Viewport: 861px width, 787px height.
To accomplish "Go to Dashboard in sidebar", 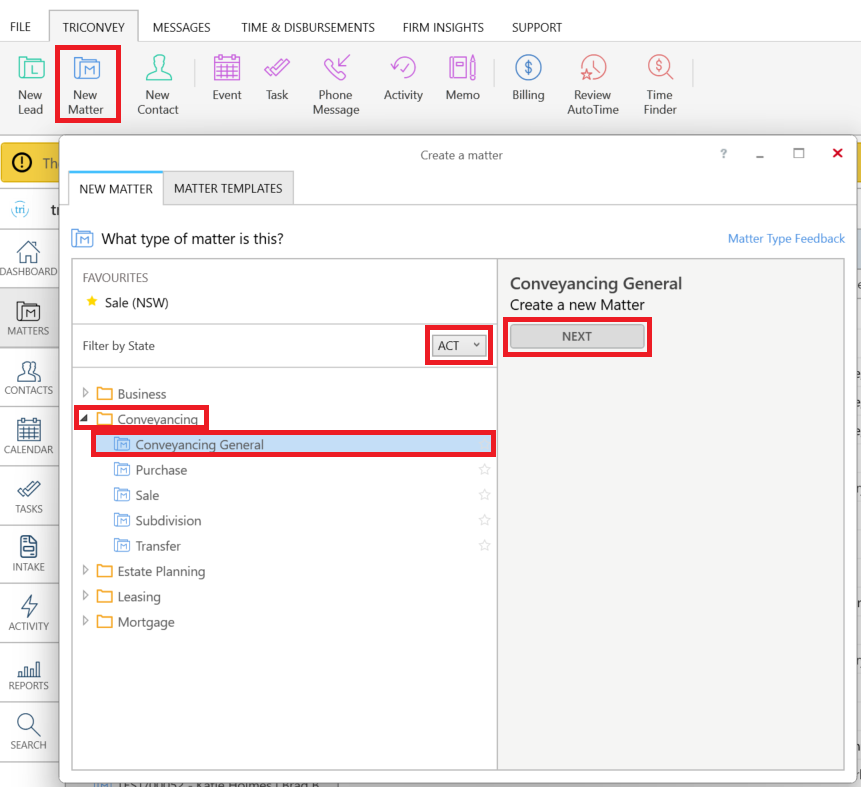I will [x=29, y=258].
